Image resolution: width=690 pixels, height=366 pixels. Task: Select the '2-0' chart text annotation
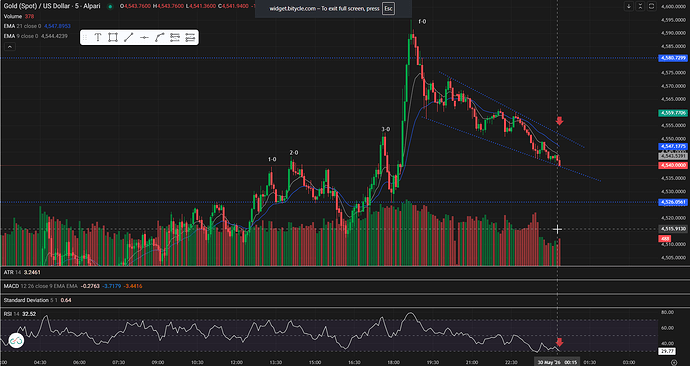[x=294, y=153]
